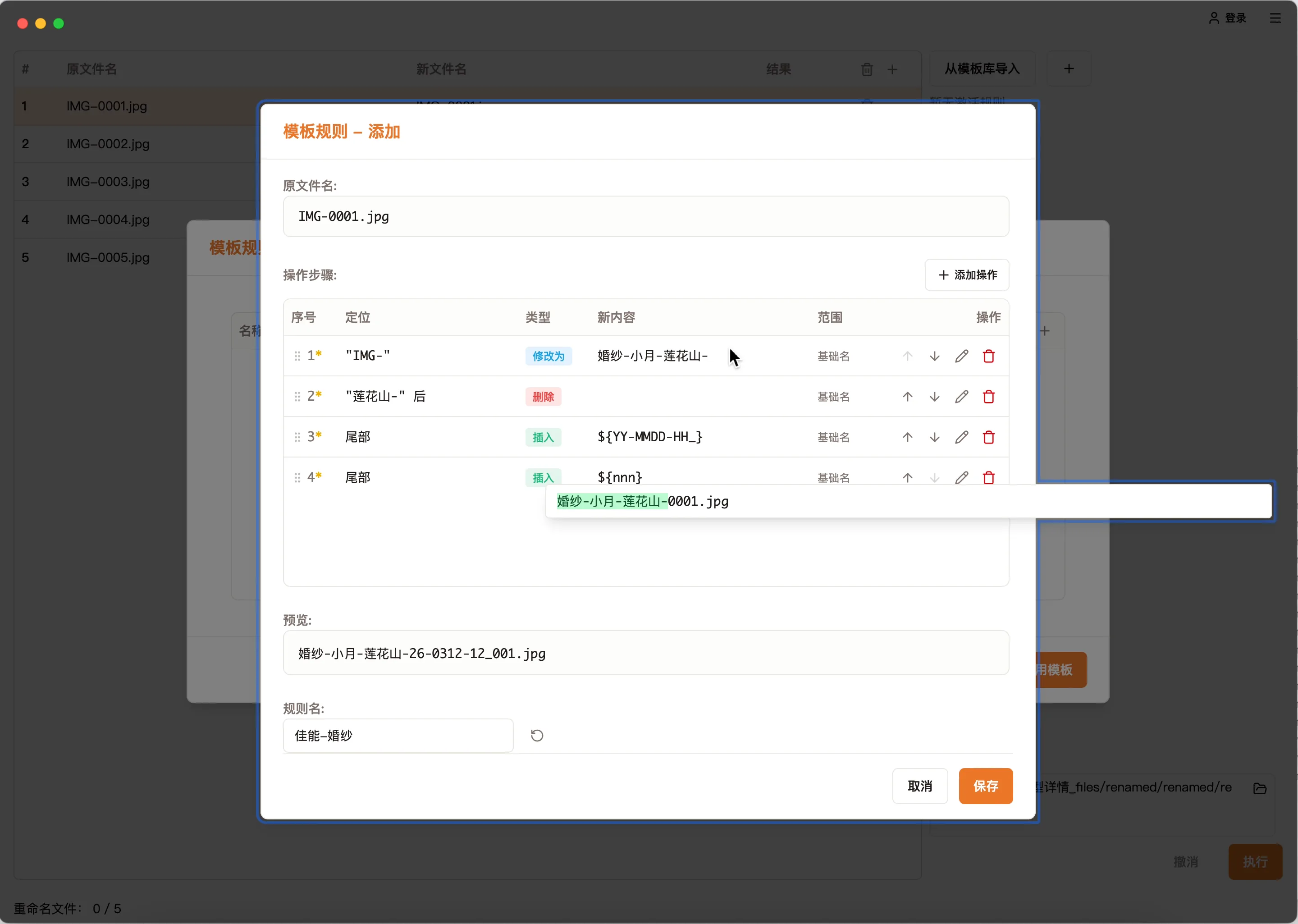Image resolution: width=1298 pixels, height=924 pixels.
Task: Click 范围 column header in steps table
Action: point(830,317)
